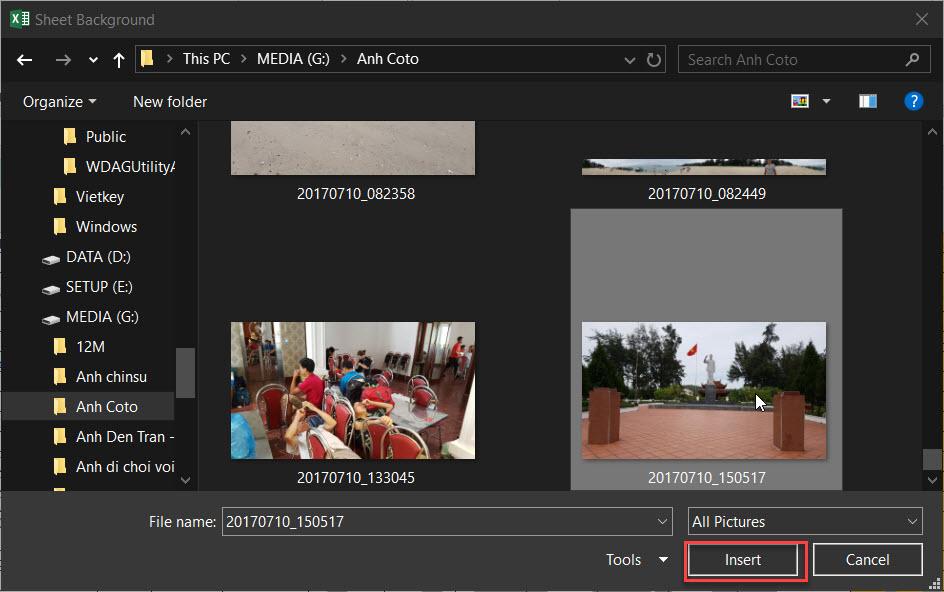This screenshot has height=592, width=944.
Task: Click New folder in the toolbar
Action: tap(170, 101)
